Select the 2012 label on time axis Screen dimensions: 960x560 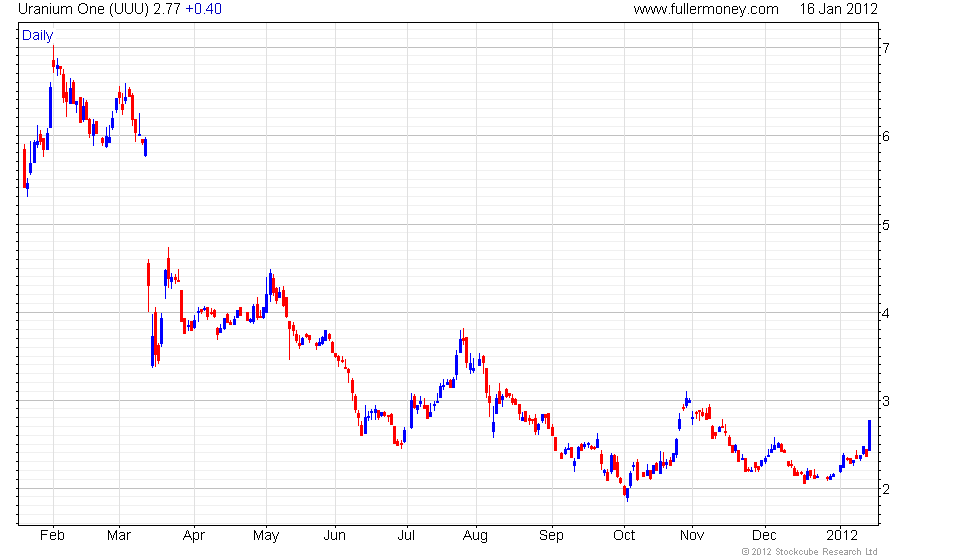[x=842, y=536]
